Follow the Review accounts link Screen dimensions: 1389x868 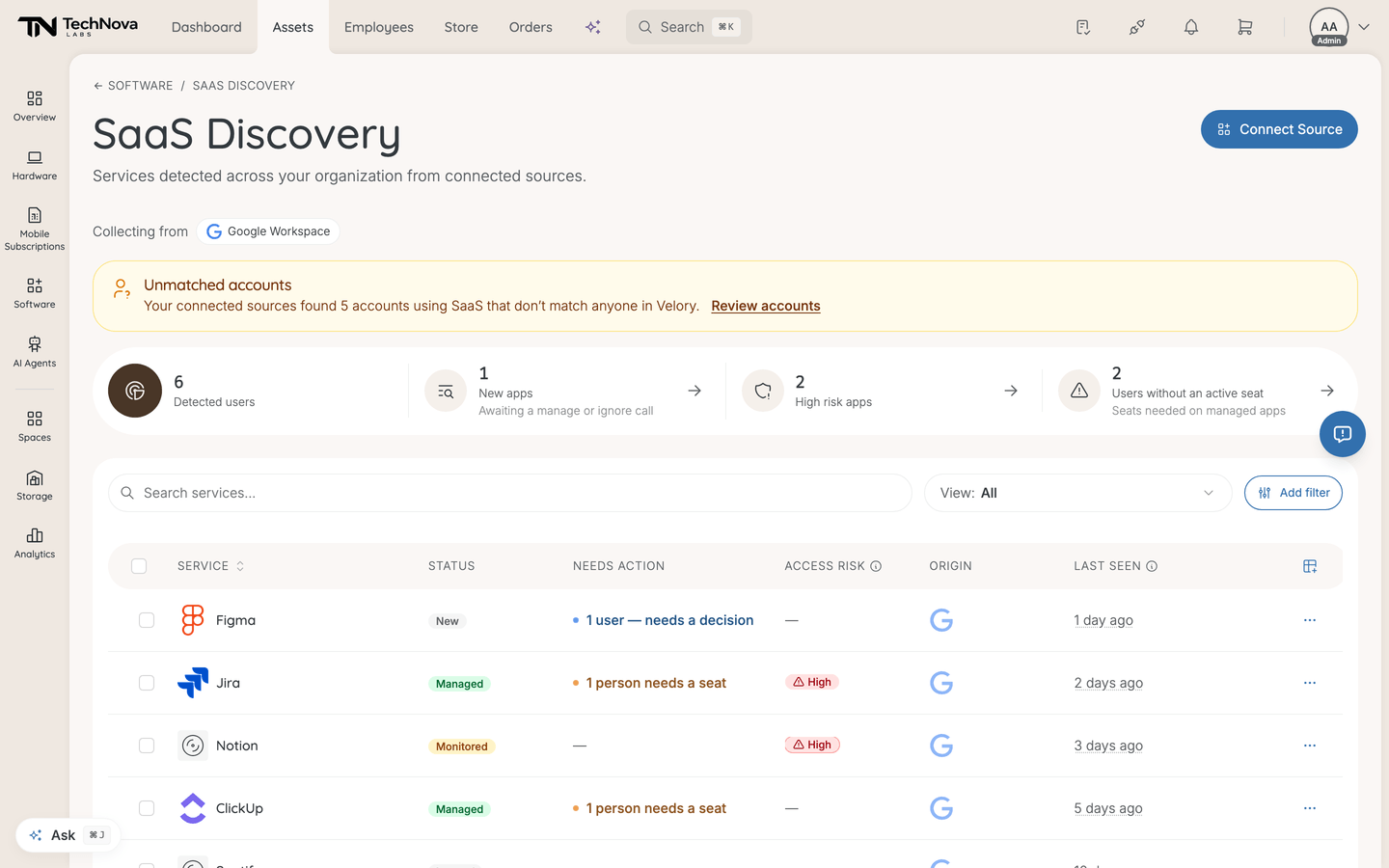(x=766, y=306)
